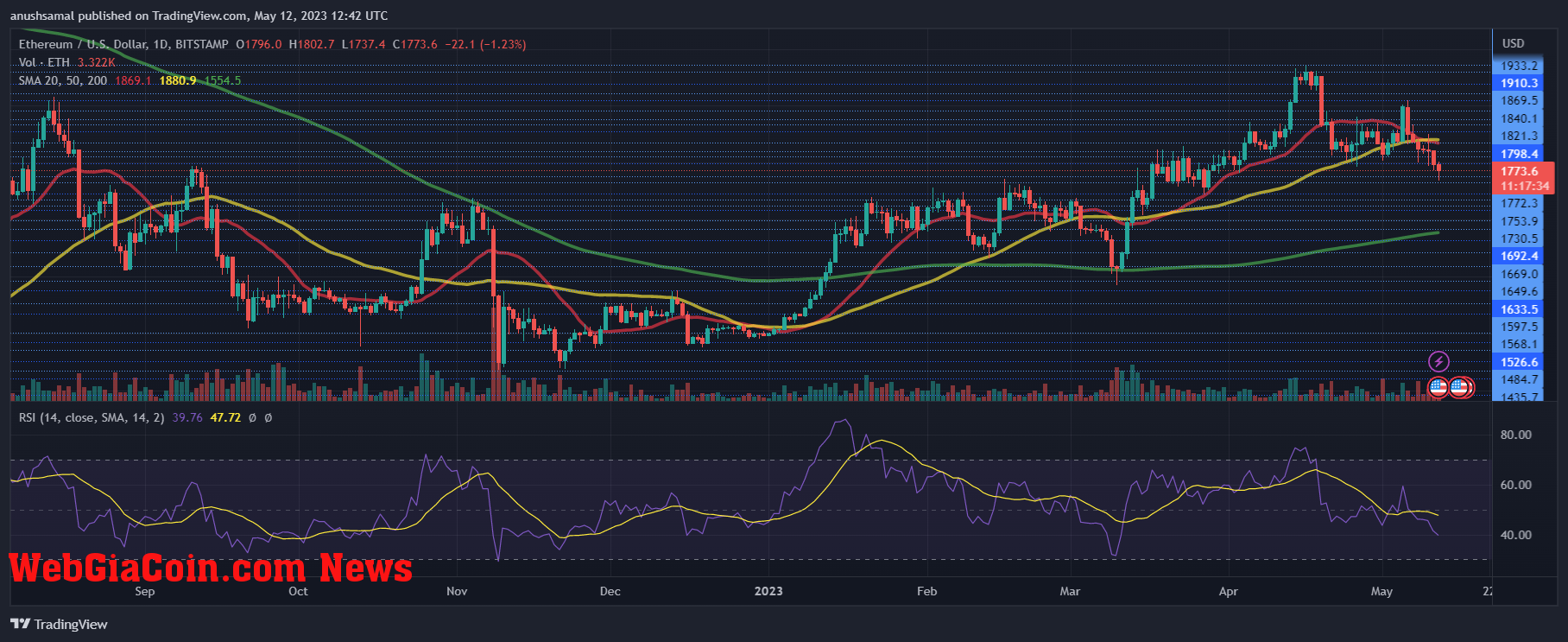Click the 60.00 RSI axis label

1516,485
